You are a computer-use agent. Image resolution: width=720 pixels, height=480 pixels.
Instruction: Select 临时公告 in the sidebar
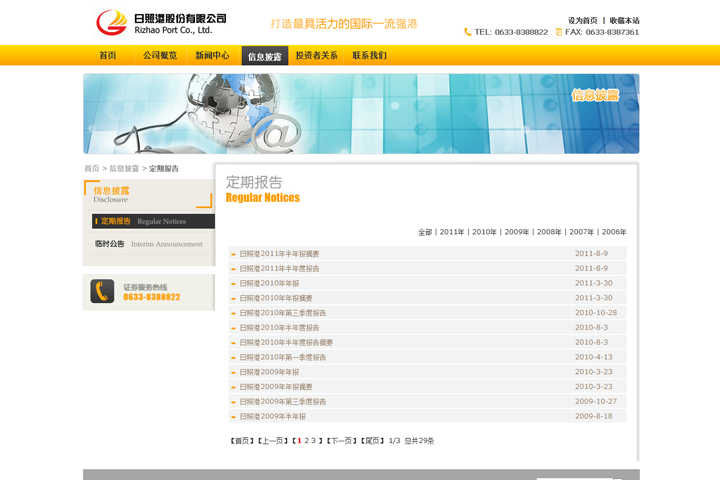coord(110,244)
